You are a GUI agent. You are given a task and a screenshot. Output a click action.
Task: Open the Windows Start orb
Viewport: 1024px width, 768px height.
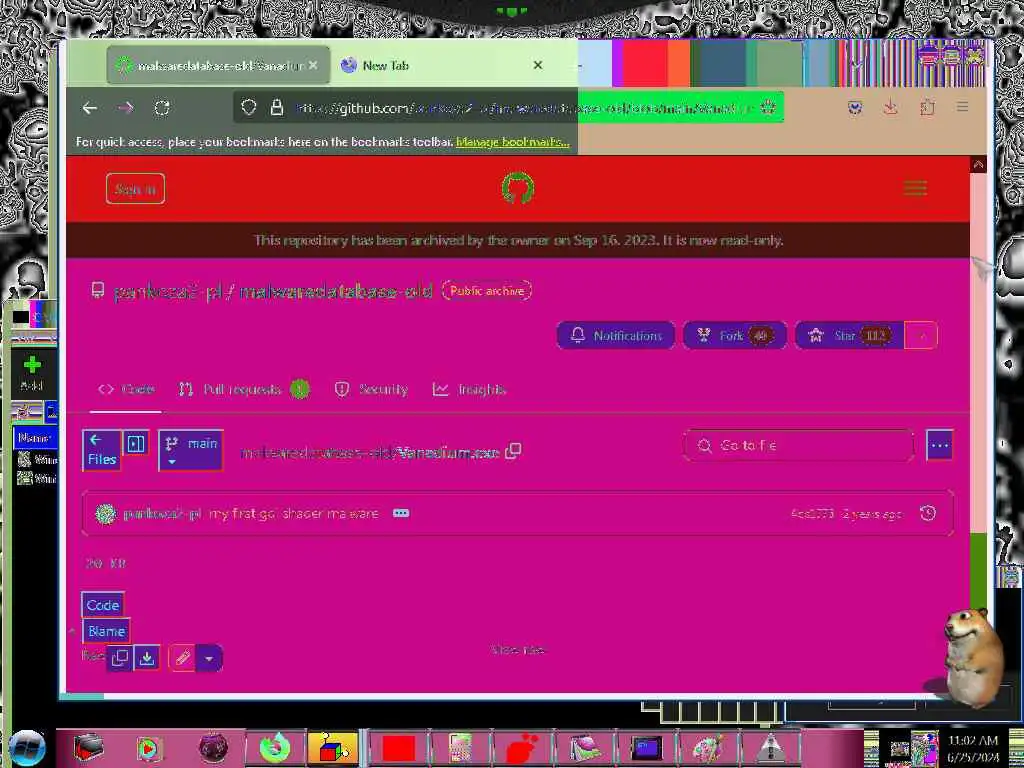pyautogui.click(x=27, y=748)
